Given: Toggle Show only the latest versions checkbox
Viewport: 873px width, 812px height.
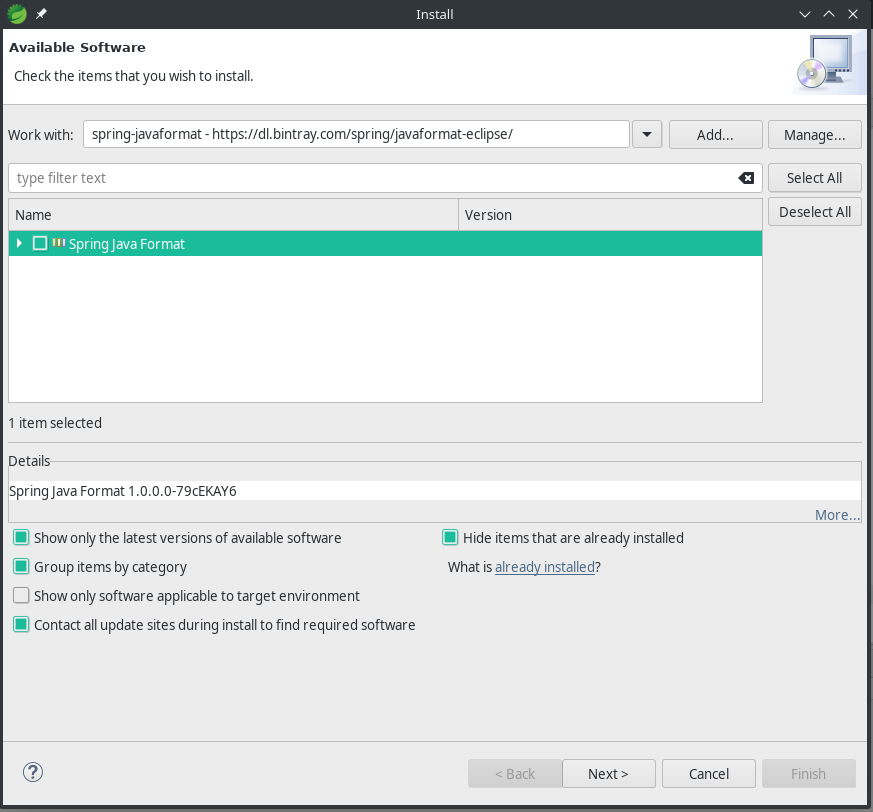Looking at the screenshot, I should pos(21,537).
